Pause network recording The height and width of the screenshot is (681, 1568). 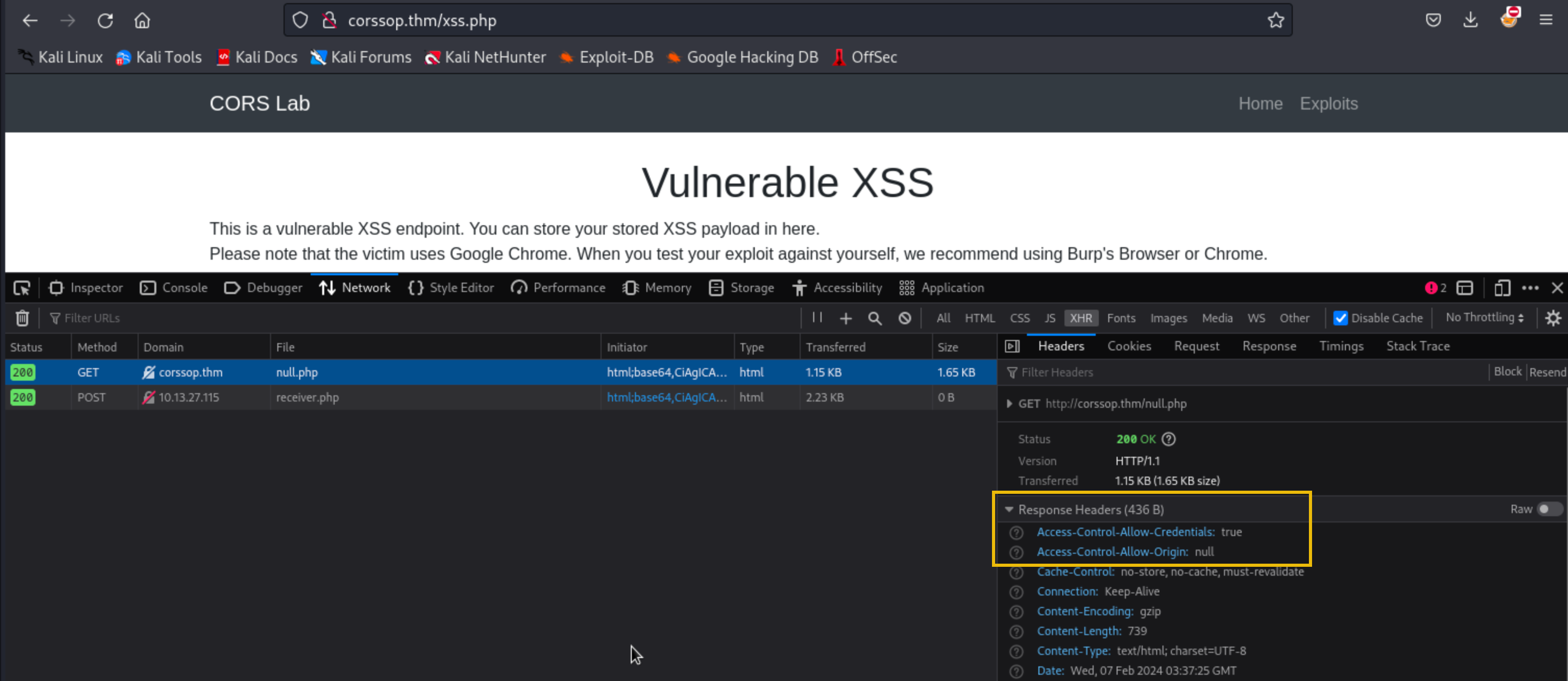point(817,318)
